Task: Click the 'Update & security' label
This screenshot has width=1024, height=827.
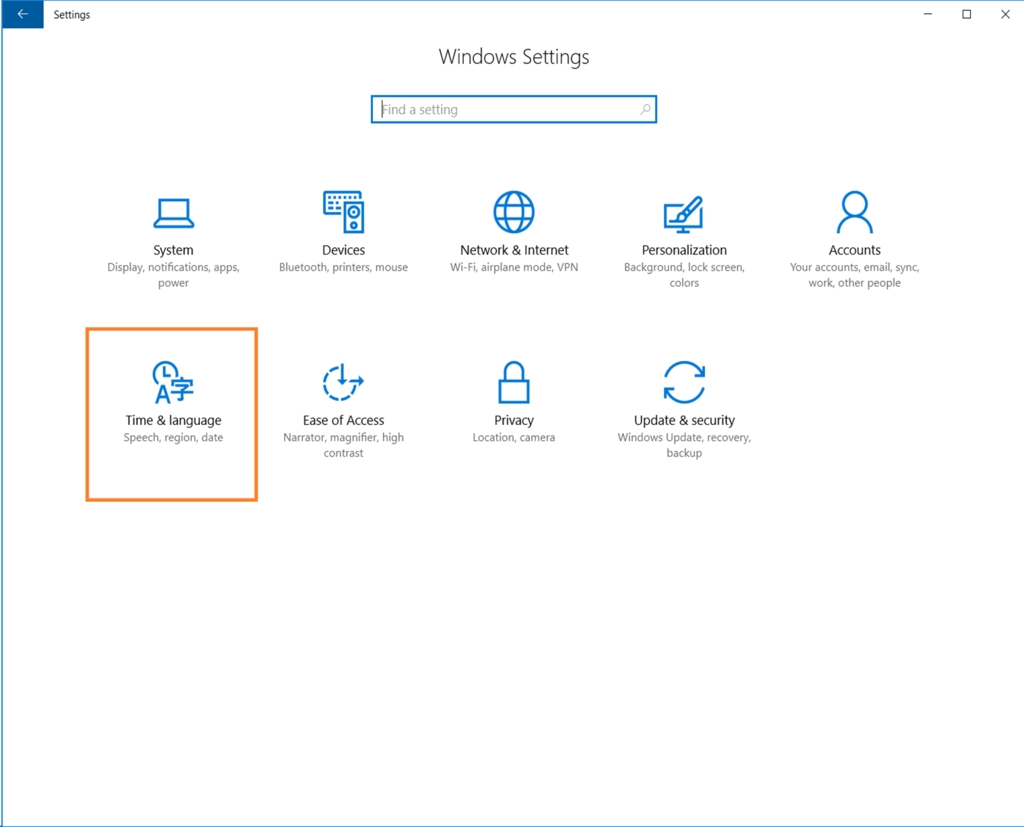Action: 684,420
